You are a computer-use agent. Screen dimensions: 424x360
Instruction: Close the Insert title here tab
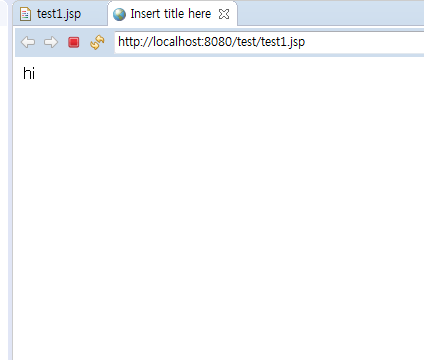[224, 14]
